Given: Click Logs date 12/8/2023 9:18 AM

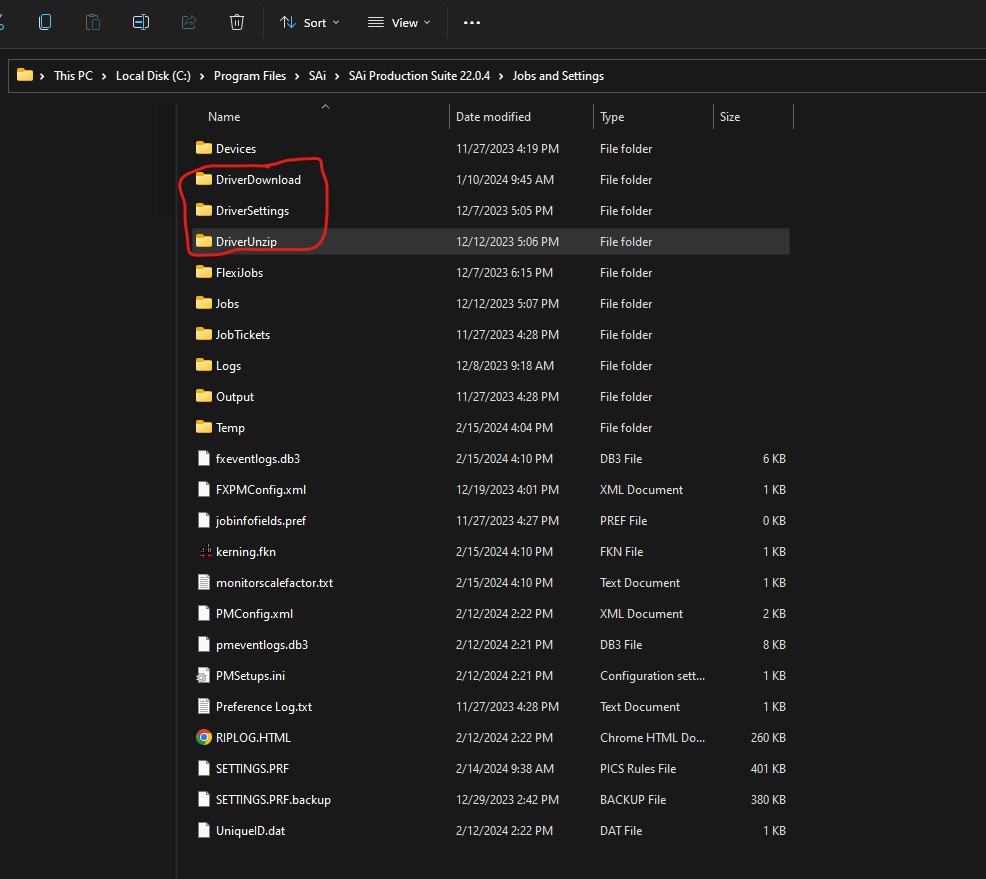Looking at the screenshot, I should point(505,366).
